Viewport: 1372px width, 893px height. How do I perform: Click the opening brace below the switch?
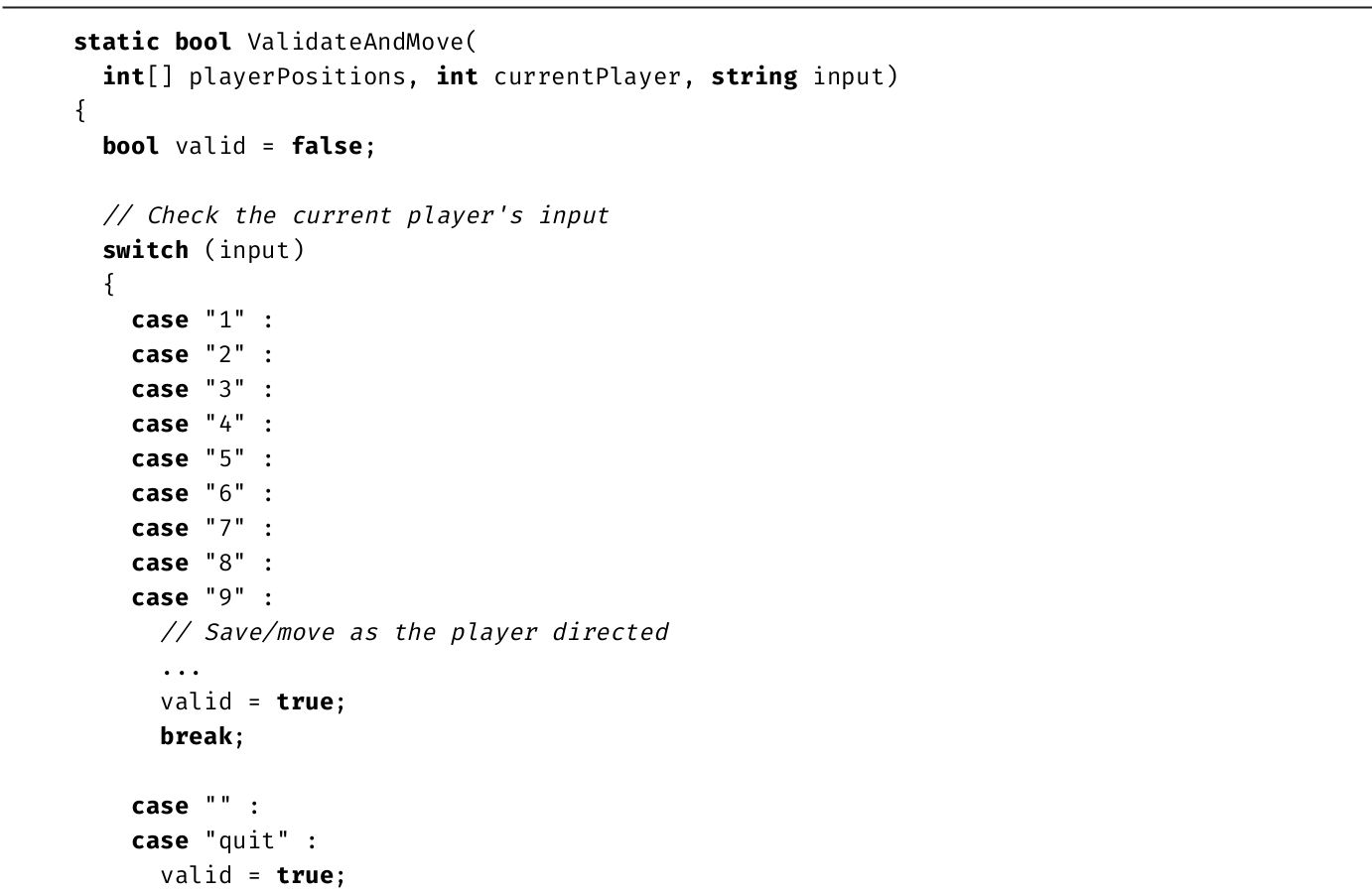point(109,285)
